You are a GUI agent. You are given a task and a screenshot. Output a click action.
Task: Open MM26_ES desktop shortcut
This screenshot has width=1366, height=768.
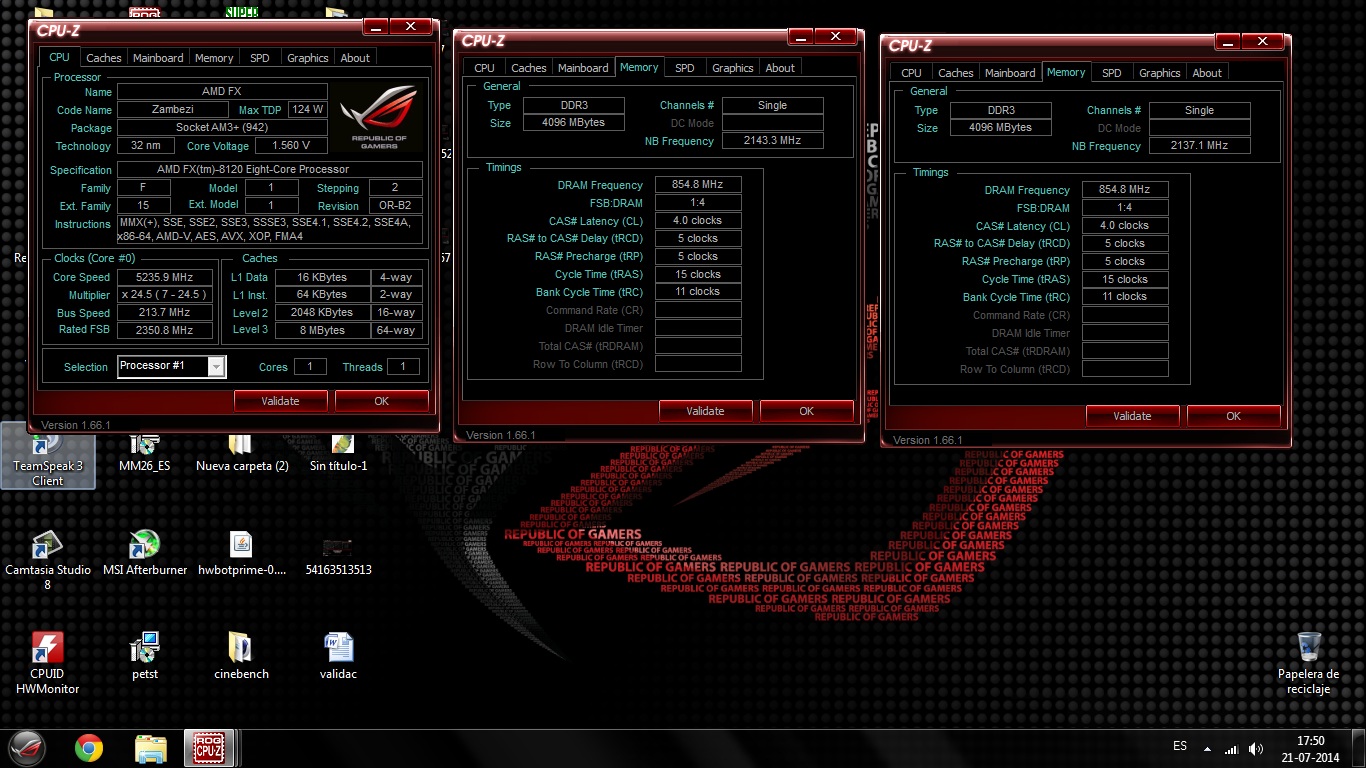point(145,453)
